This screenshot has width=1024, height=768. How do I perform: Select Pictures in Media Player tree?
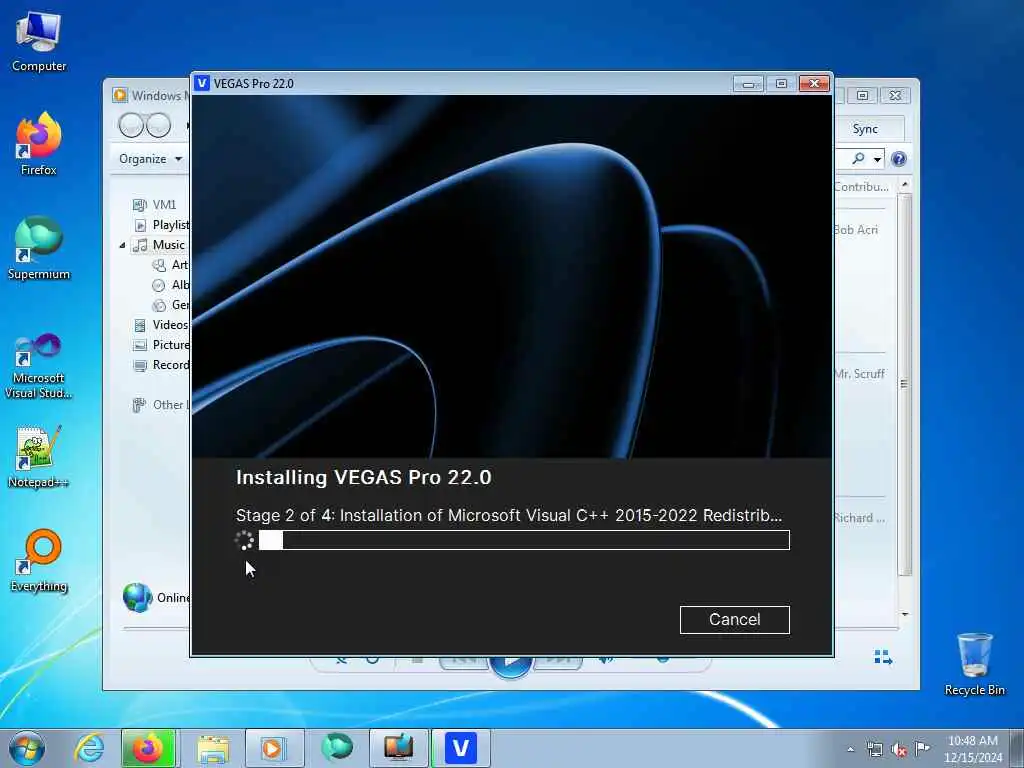161,345
